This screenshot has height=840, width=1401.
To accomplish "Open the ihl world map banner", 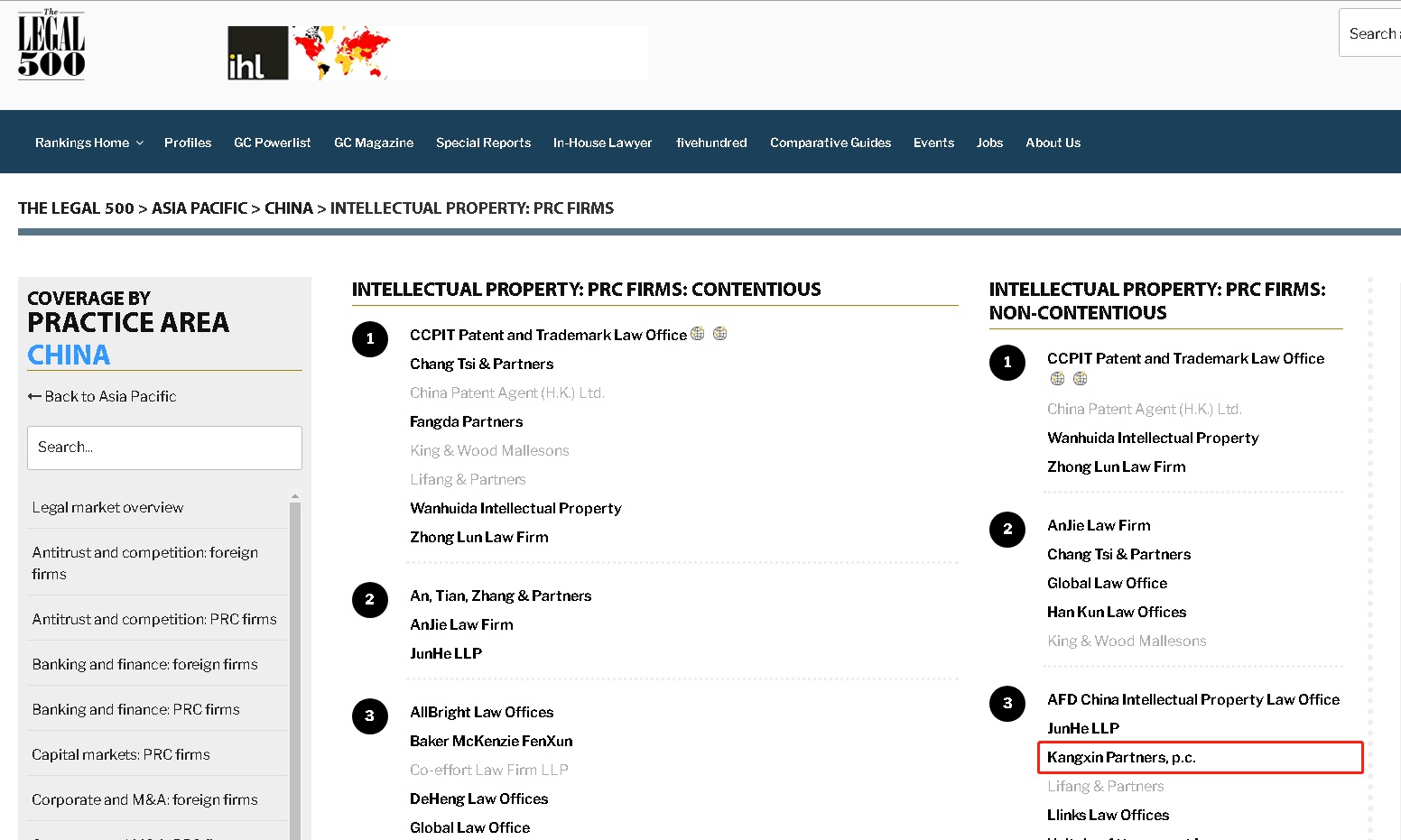I will 438,53.
